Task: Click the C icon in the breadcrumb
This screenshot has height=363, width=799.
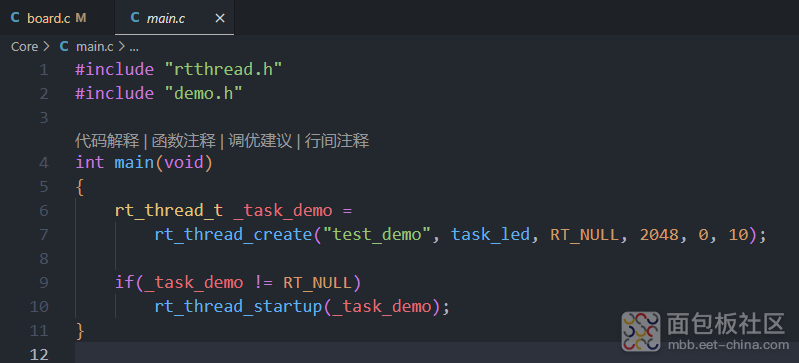Action: 64,46
